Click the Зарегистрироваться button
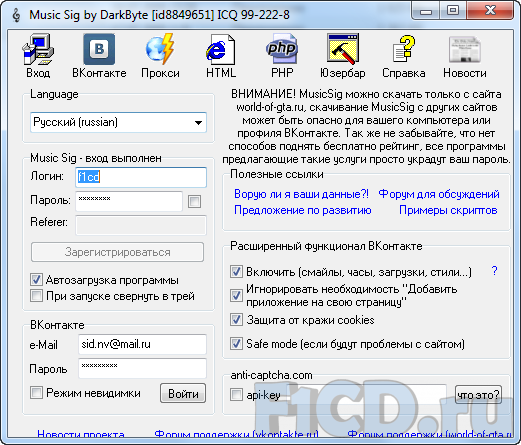 [117, 252]
